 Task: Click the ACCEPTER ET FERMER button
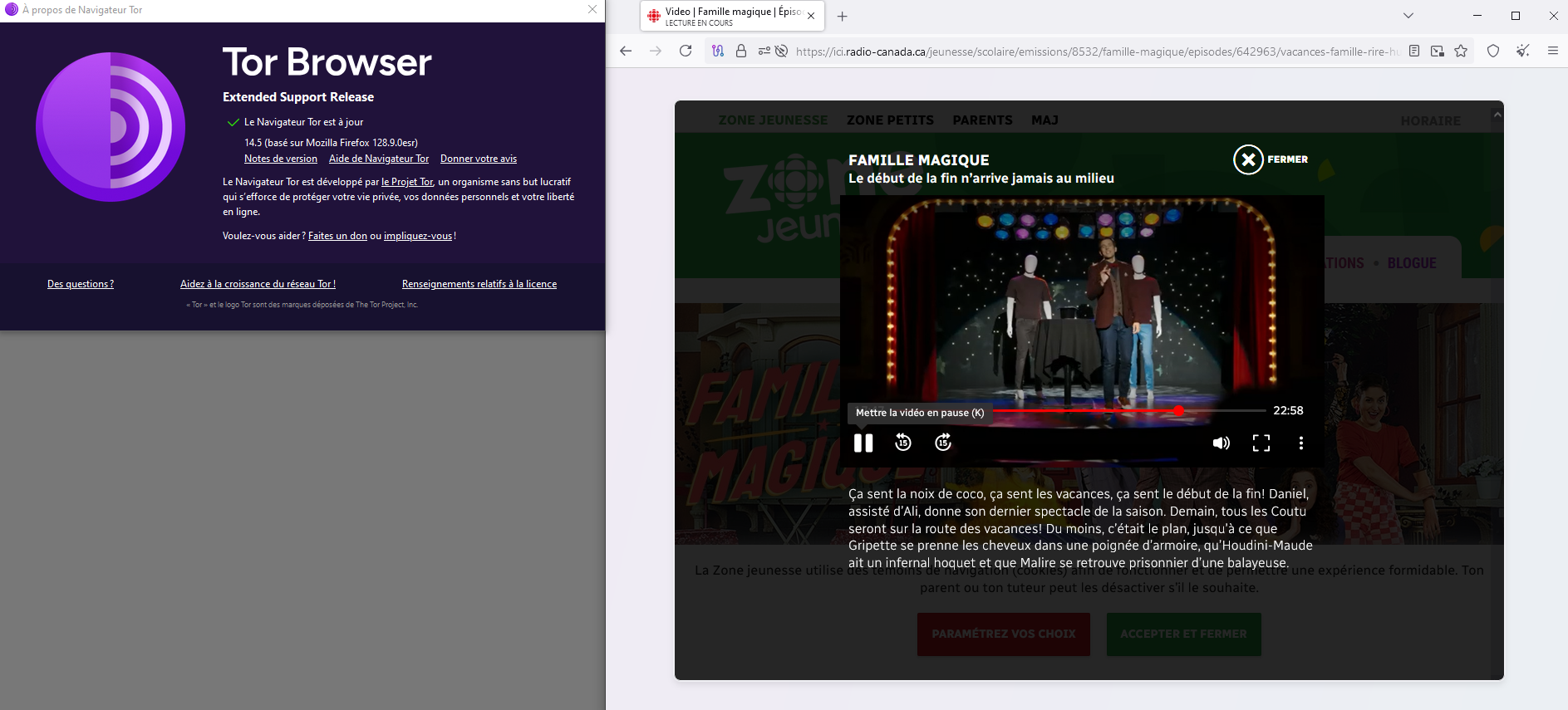click(x=1183, y=634)
